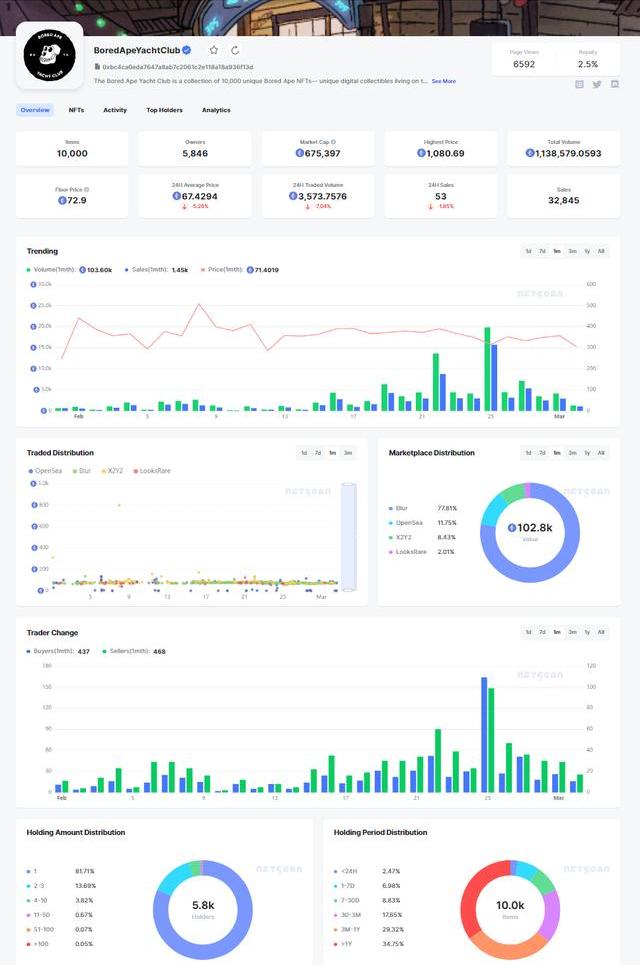The height and width of the screenshot is (965, 640).
Task: Click Total Volume 1,138,579.0593 value
Action: pyautogui.click(x=564, y=153)
